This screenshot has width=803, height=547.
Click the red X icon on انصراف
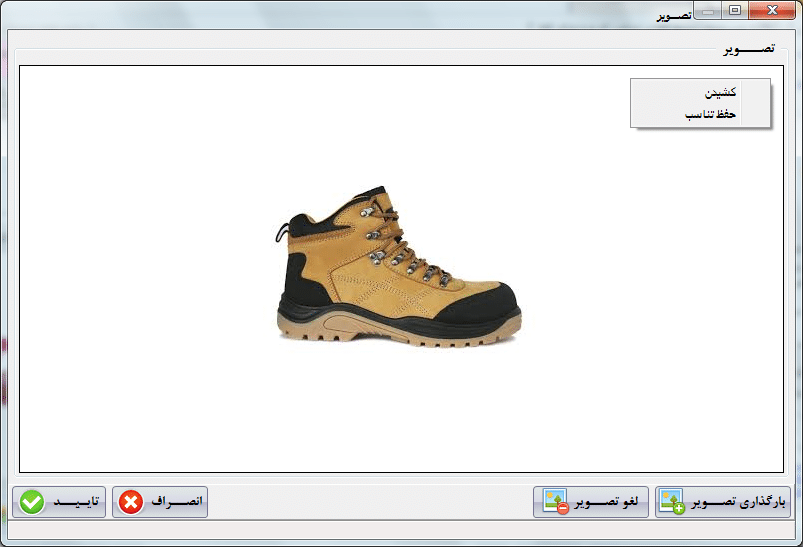click(131, 502)
